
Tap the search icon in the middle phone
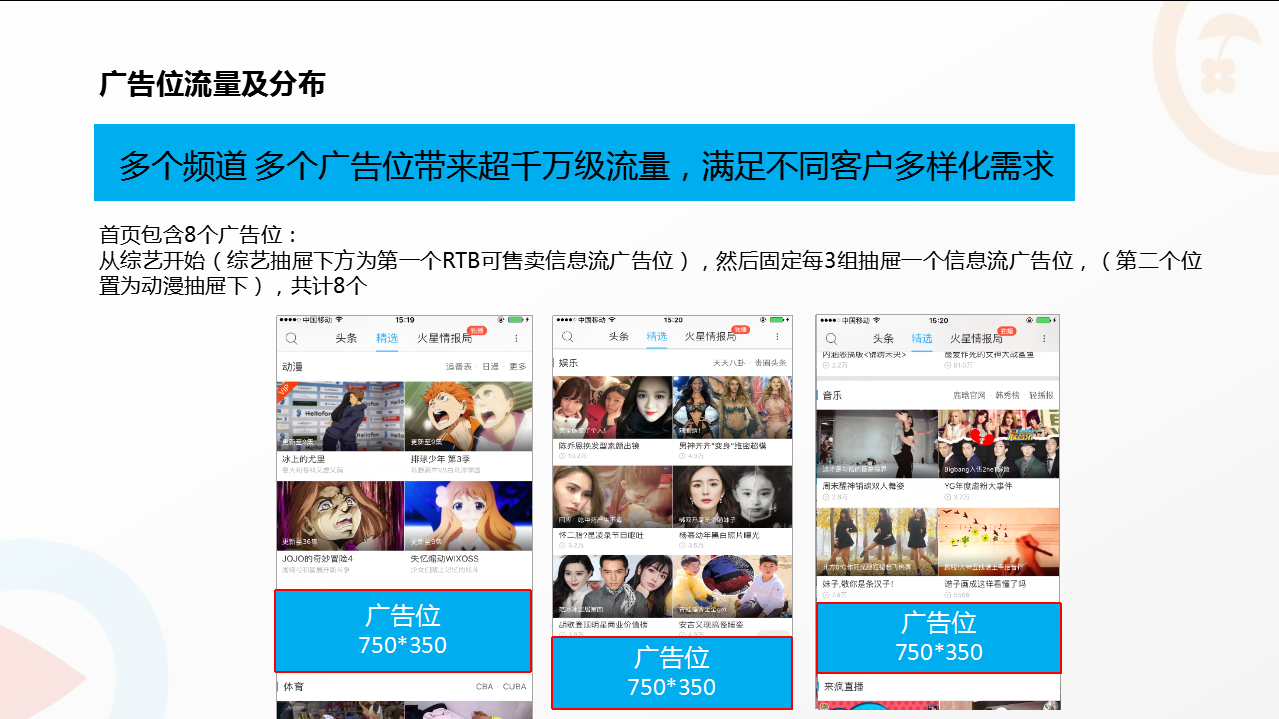(567, 337)
